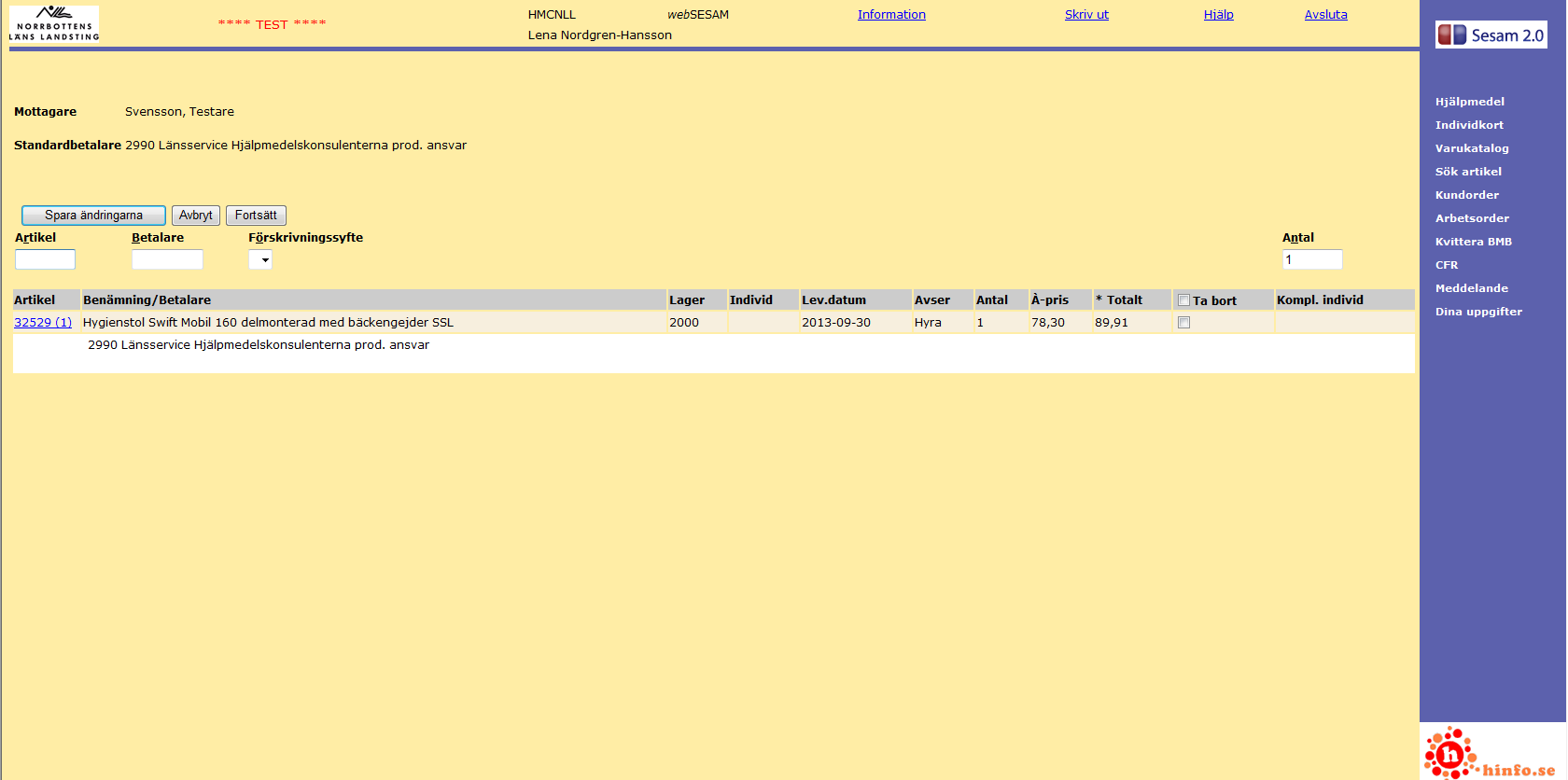This screenshot has height=780, width=1568.
Task: Focus the Betalare input field
Action: click(167, 259)
